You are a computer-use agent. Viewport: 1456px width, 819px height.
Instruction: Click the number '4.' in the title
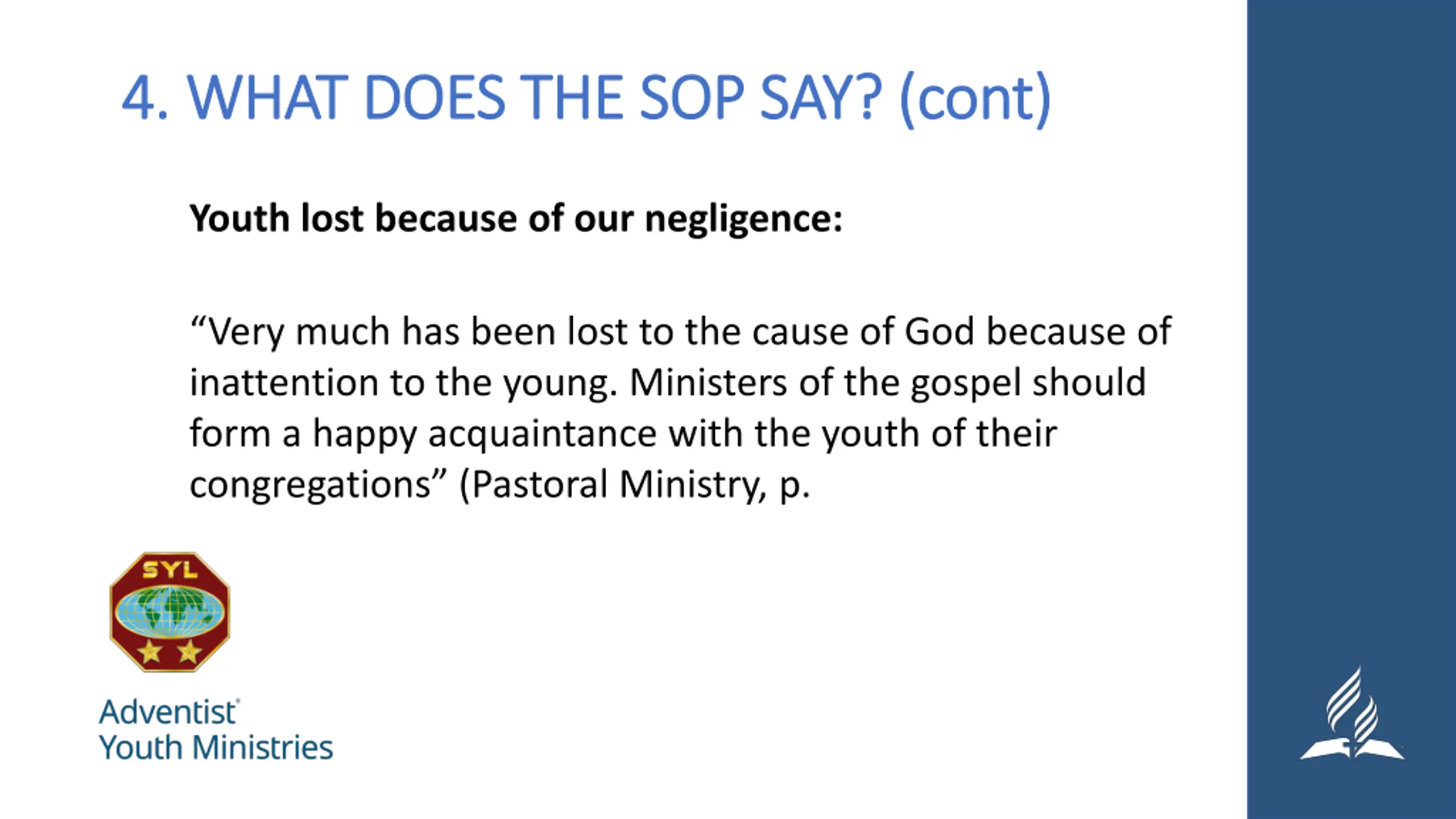pyautogui.click(x=146, y=98)
